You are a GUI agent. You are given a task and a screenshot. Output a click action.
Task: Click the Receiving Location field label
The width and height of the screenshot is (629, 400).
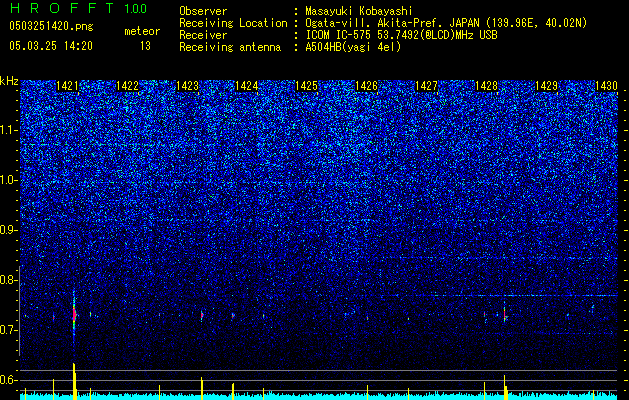233,23
